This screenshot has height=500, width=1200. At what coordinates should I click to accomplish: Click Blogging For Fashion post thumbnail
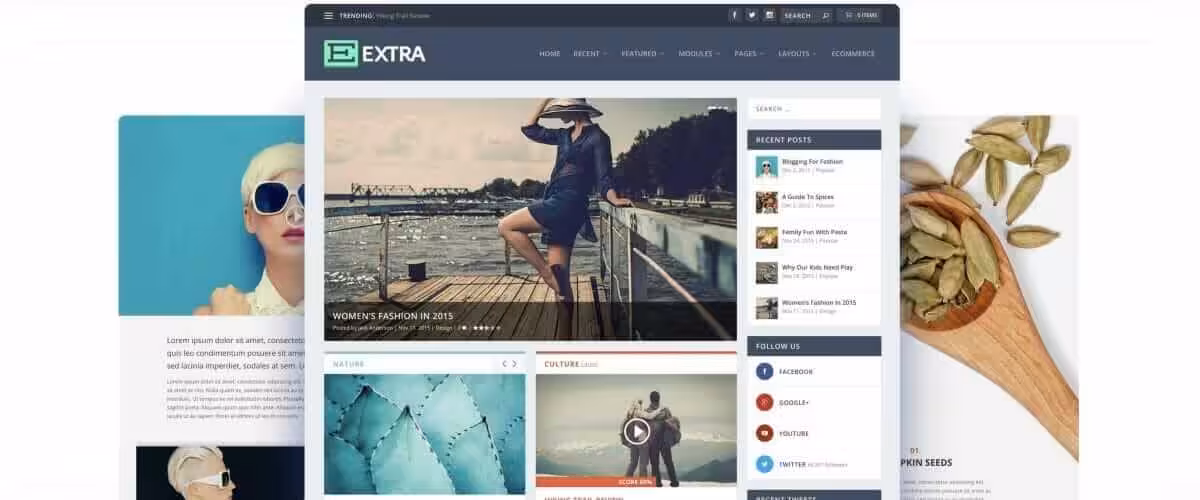(766, 167)
